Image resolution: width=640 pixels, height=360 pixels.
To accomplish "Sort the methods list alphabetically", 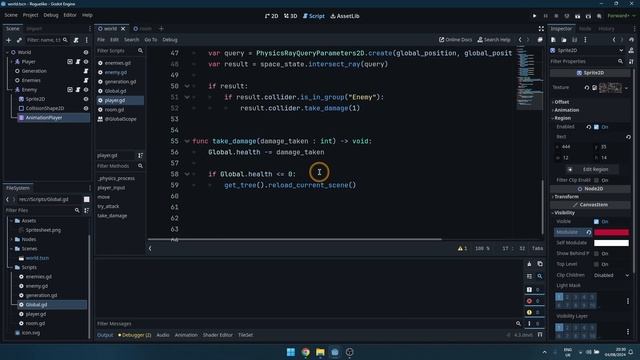I will (140, 156).
